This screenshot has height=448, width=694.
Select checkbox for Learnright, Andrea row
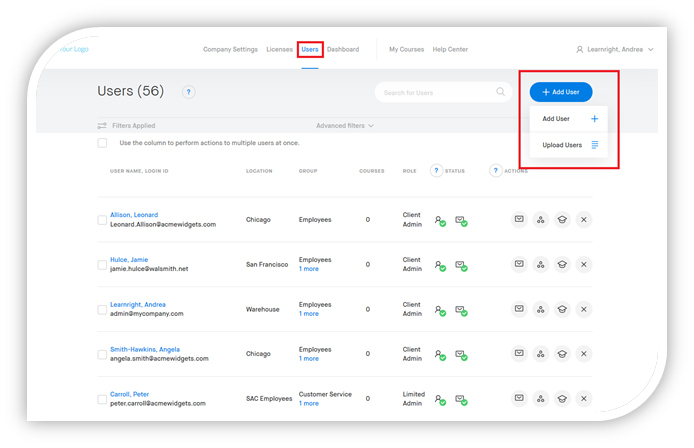102,309
